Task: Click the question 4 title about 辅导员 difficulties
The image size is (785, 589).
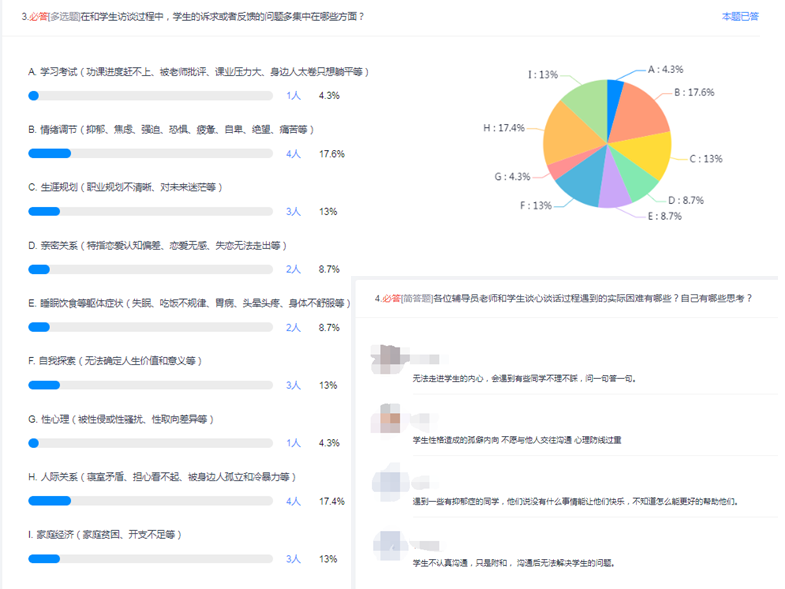Action: point(563,298)
